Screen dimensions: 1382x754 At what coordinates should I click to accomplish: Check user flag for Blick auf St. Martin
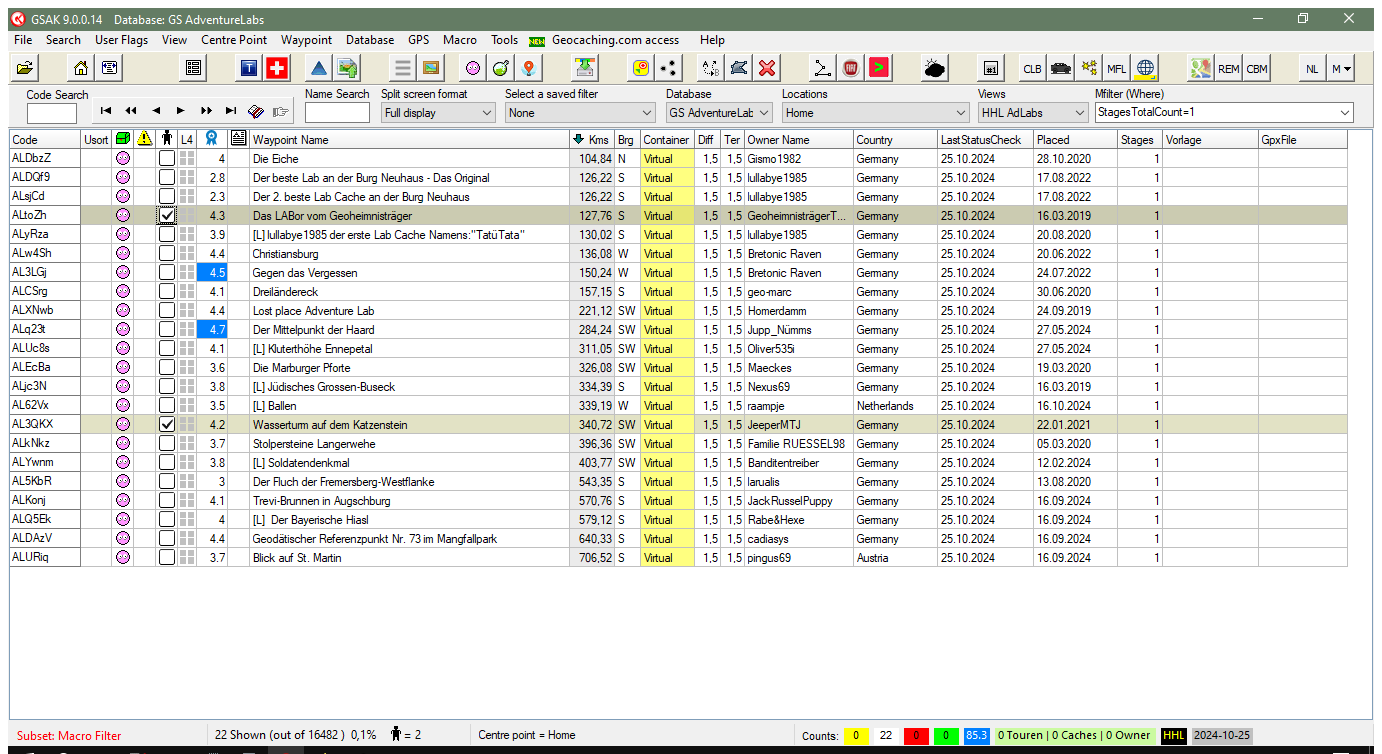point(167,557)
